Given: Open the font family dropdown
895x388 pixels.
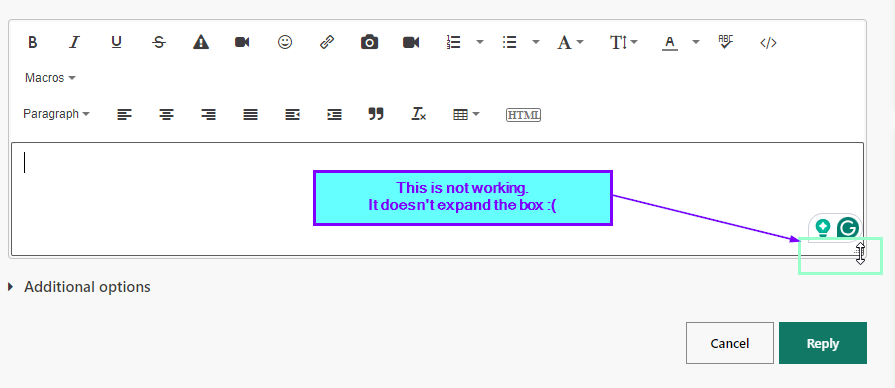Looking at the screenshot, I should pyautogui.click(x=570, y=42).
